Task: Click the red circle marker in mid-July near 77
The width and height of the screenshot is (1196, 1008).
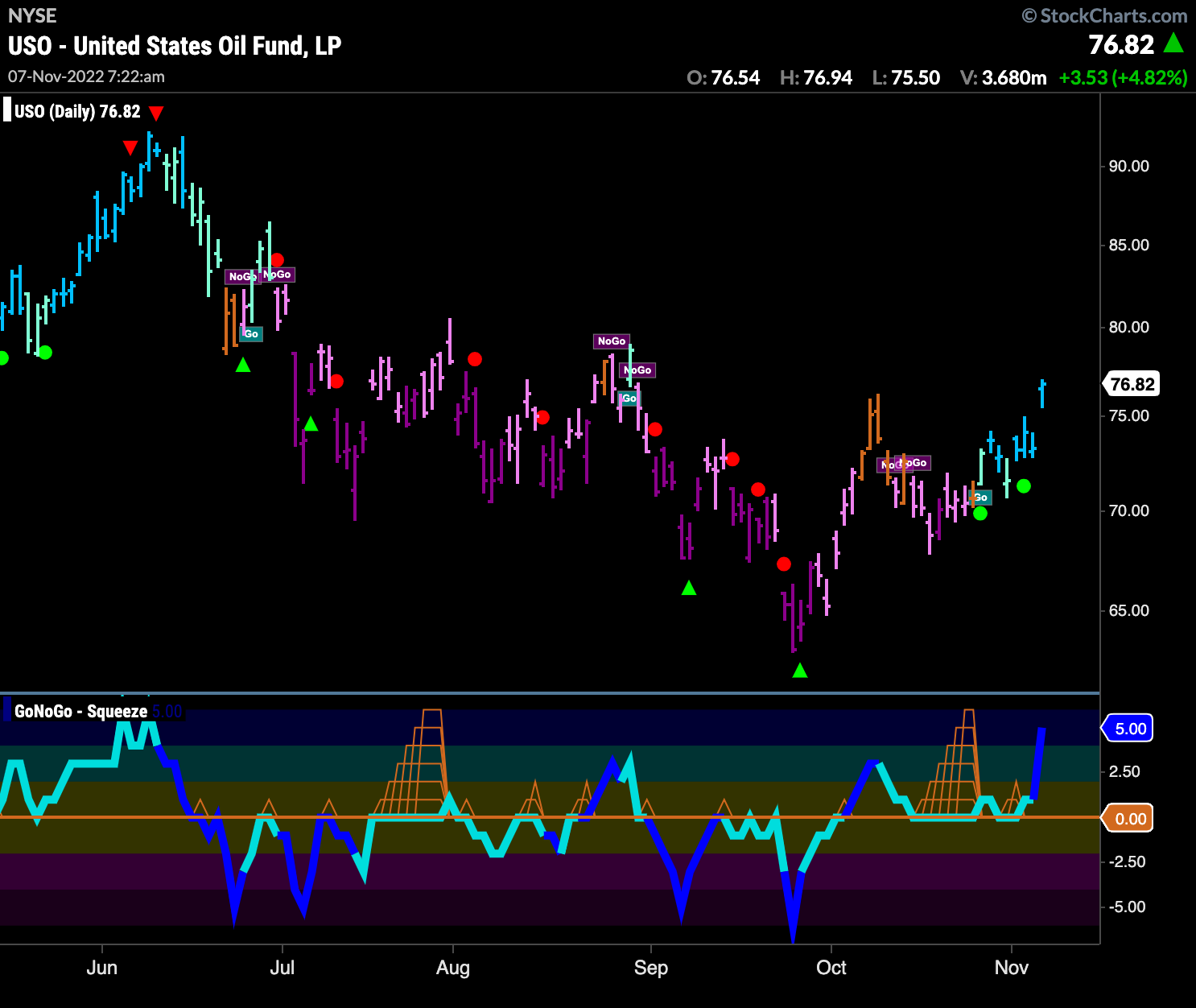Action: [x=336, y=381]
